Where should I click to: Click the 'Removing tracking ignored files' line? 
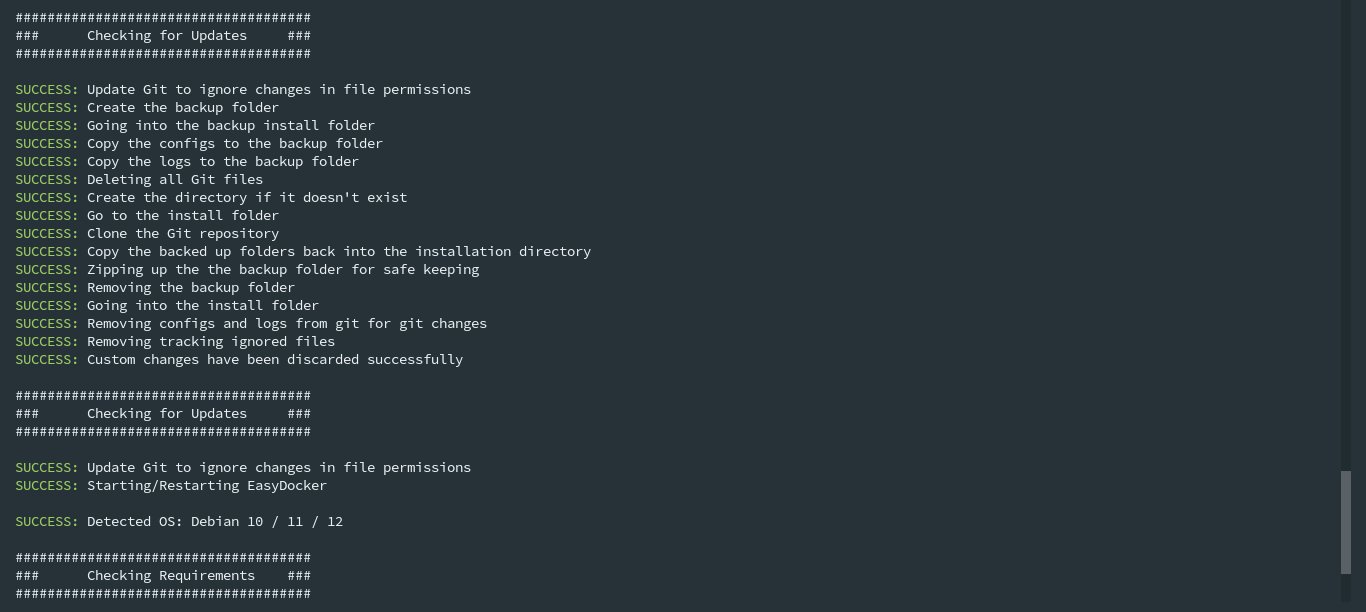[x=175, y=341]
